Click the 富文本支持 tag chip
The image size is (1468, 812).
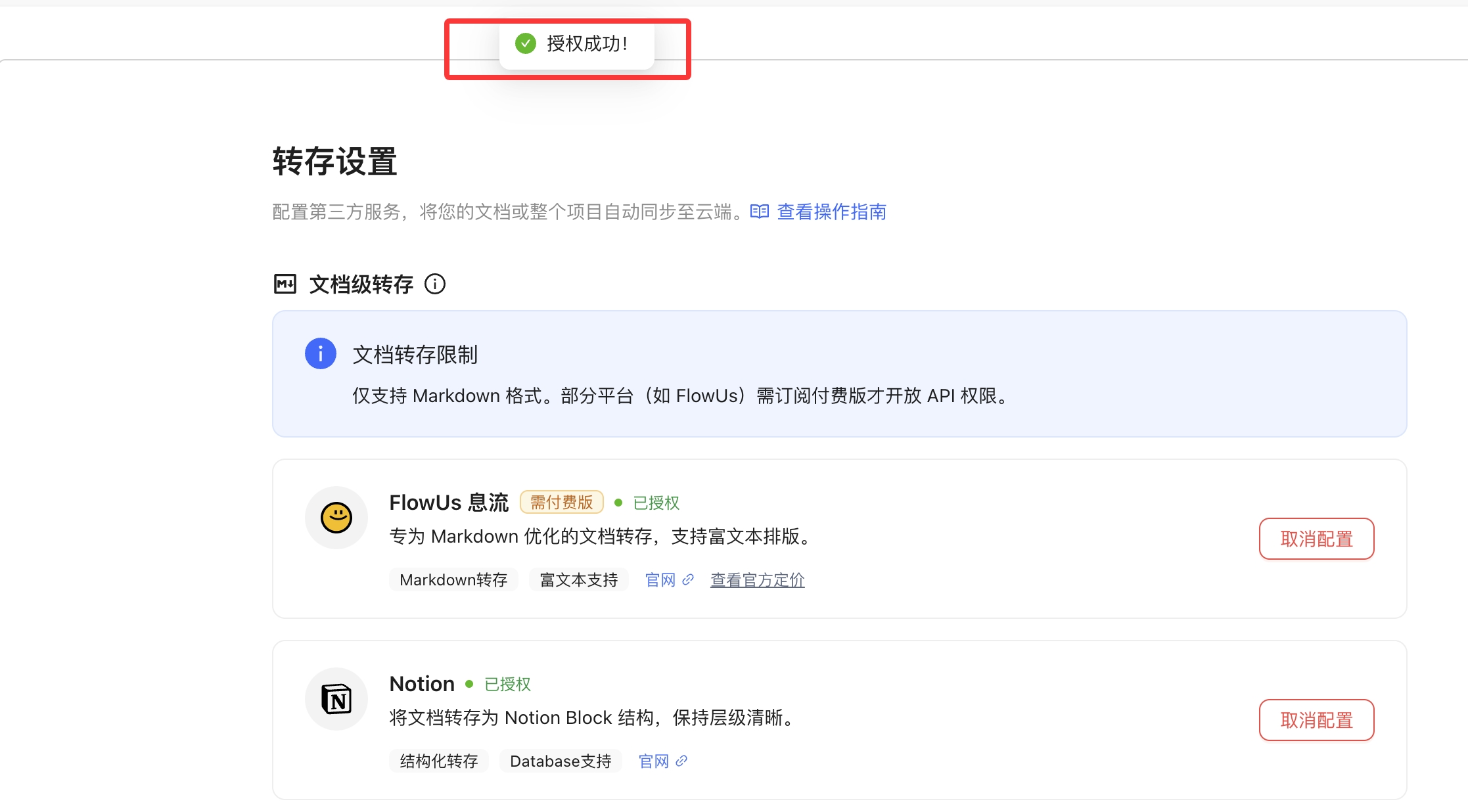point(578,580)
